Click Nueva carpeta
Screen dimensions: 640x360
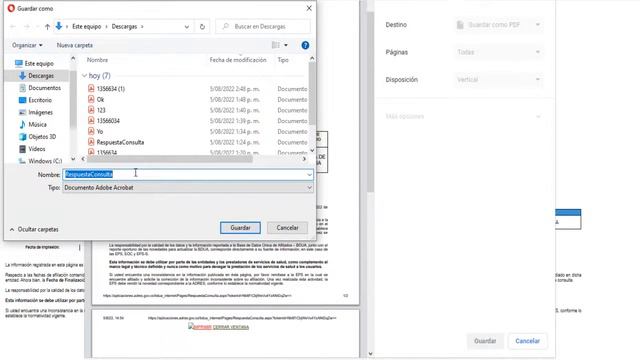pos(75,45)
